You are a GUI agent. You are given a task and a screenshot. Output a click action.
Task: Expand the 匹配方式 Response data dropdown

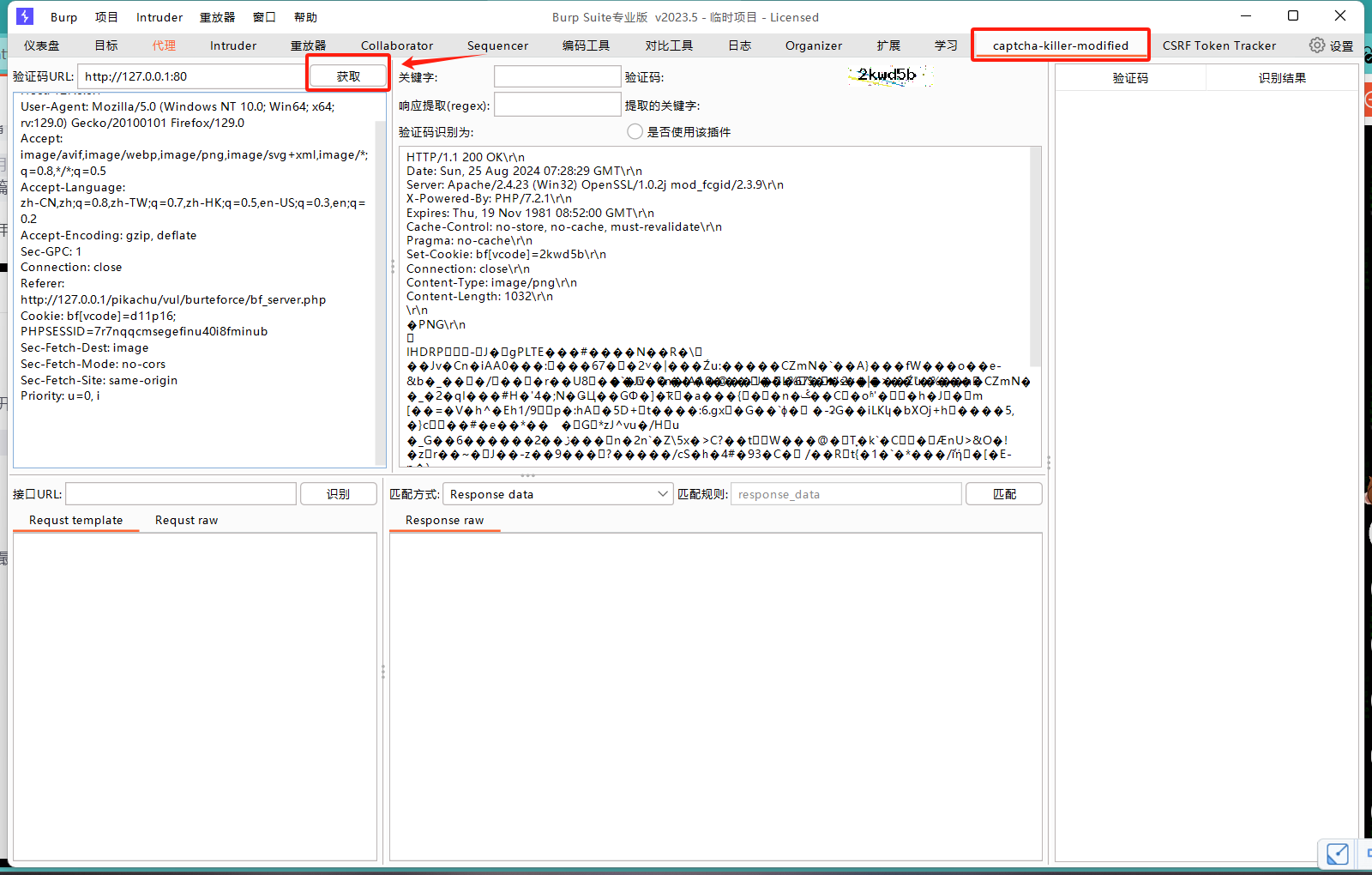click(557, 494)
